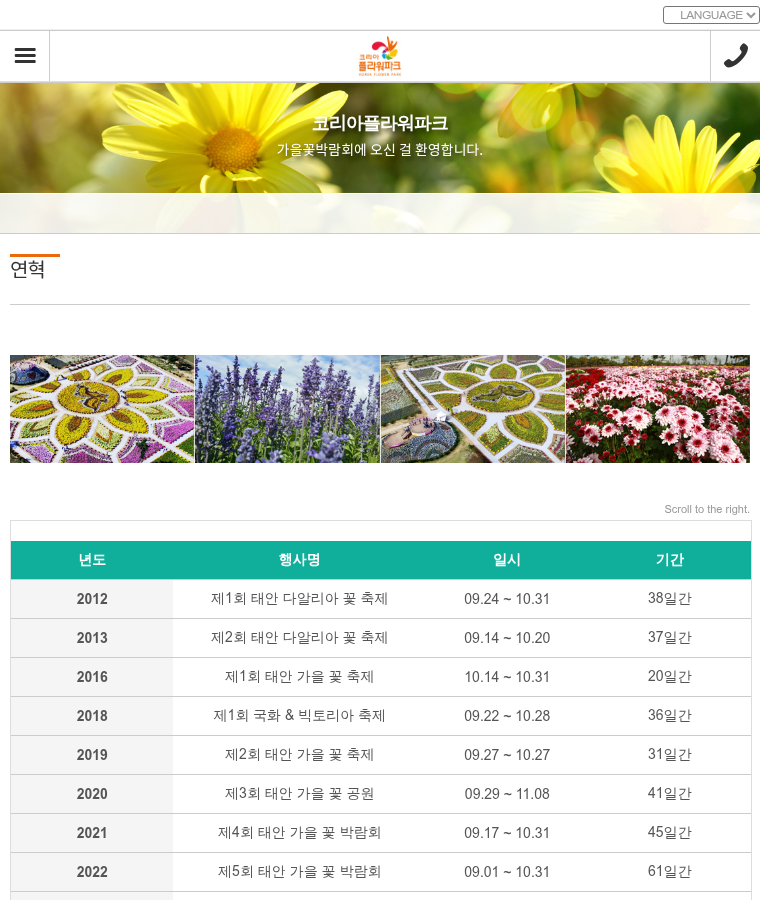The height and width of the screenshot is (900, 760).
Task: Click the 년도 column header
Action: tap(92, 560)
